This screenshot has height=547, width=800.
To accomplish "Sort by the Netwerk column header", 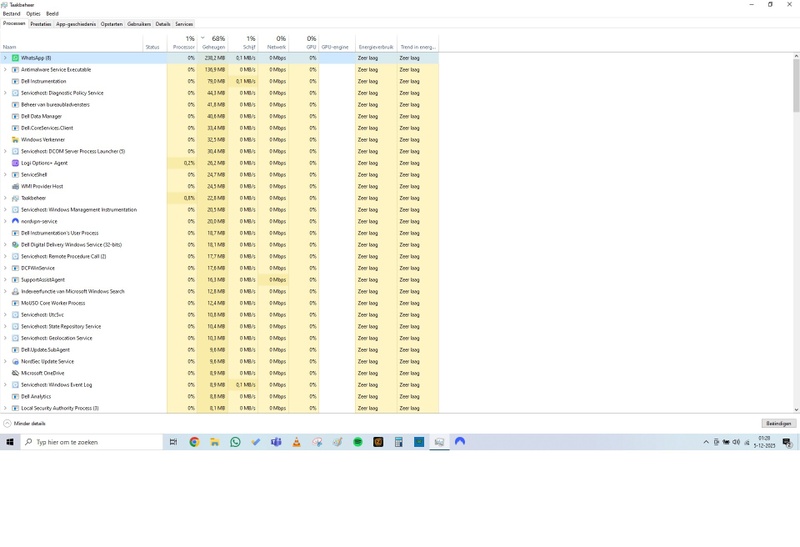I will coord(274,42).
